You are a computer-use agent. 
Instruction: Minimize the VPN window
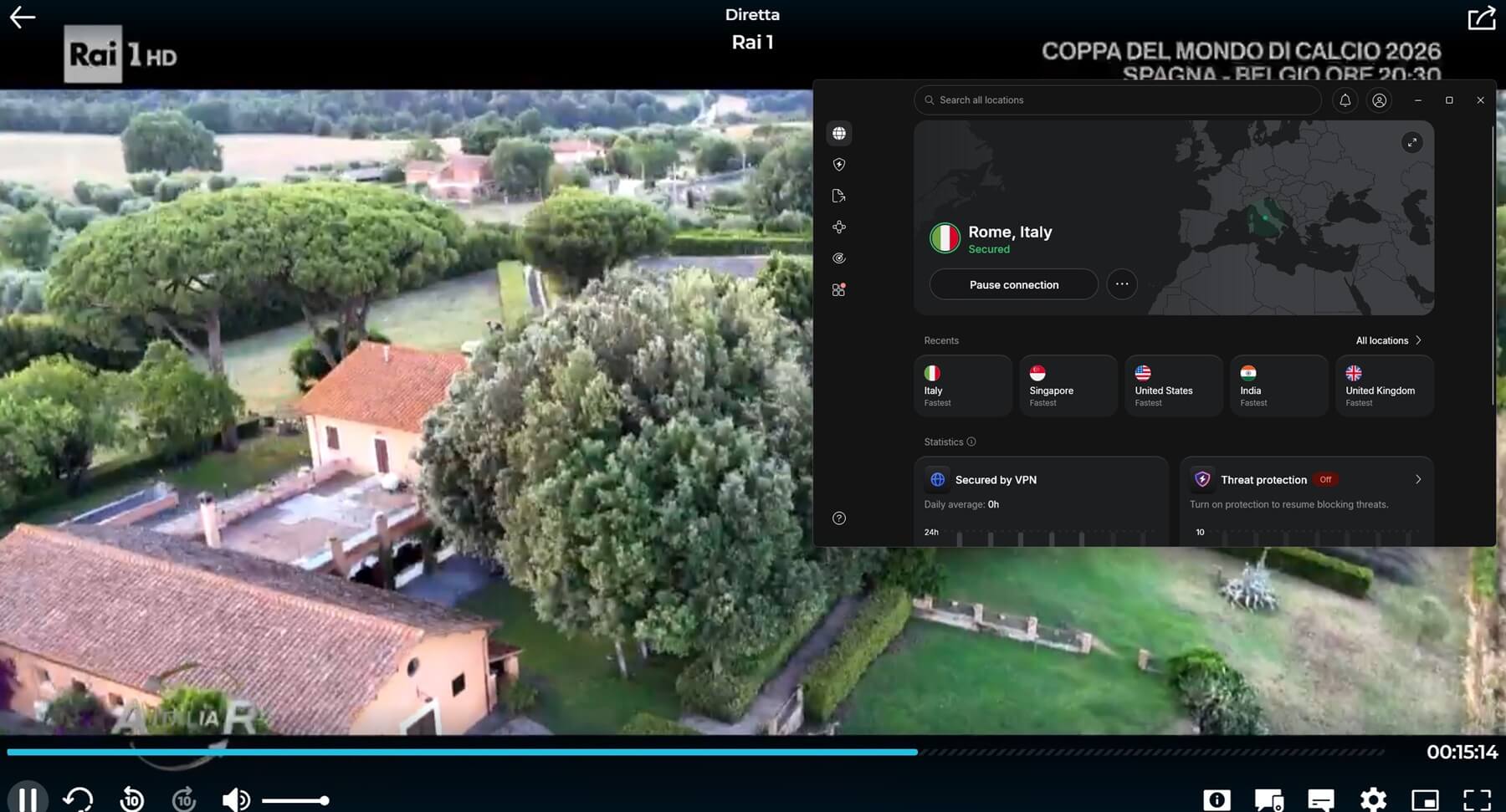1417,100
